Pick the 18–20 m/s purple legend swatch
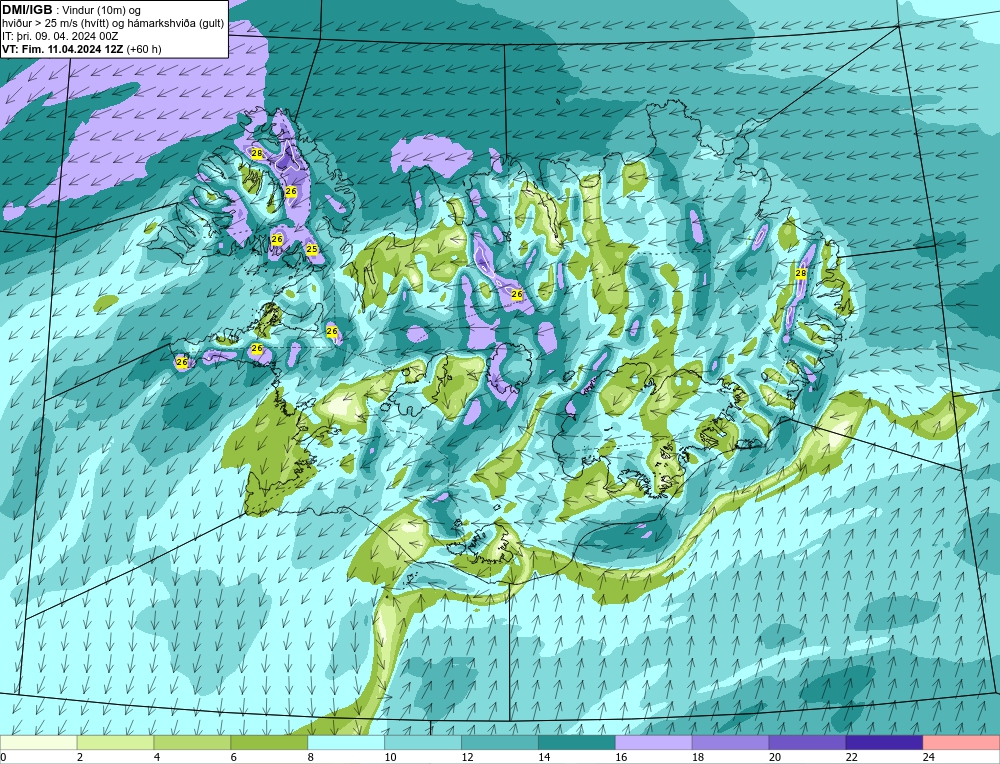 [730, 743]
